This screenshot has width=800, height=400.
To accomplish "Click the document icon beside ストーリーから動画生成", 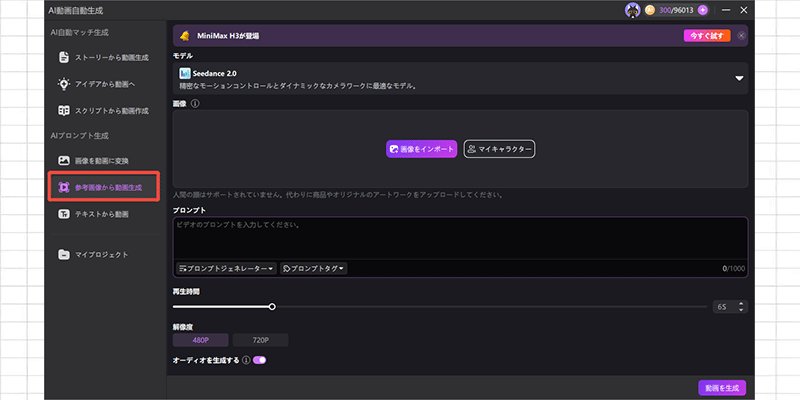I will (x=64, y=57).
